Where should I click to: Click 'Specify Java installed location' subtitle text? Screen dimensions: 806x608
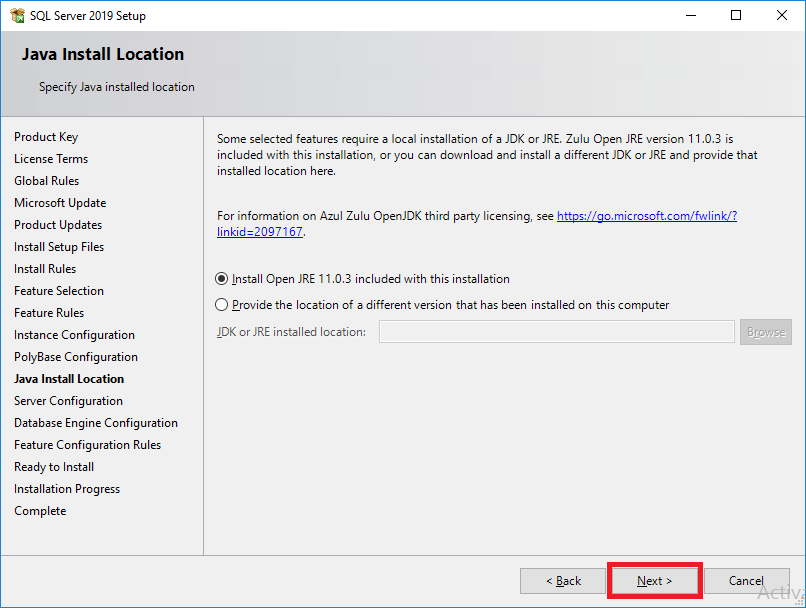pyautogui.click(x=117, y=87)
